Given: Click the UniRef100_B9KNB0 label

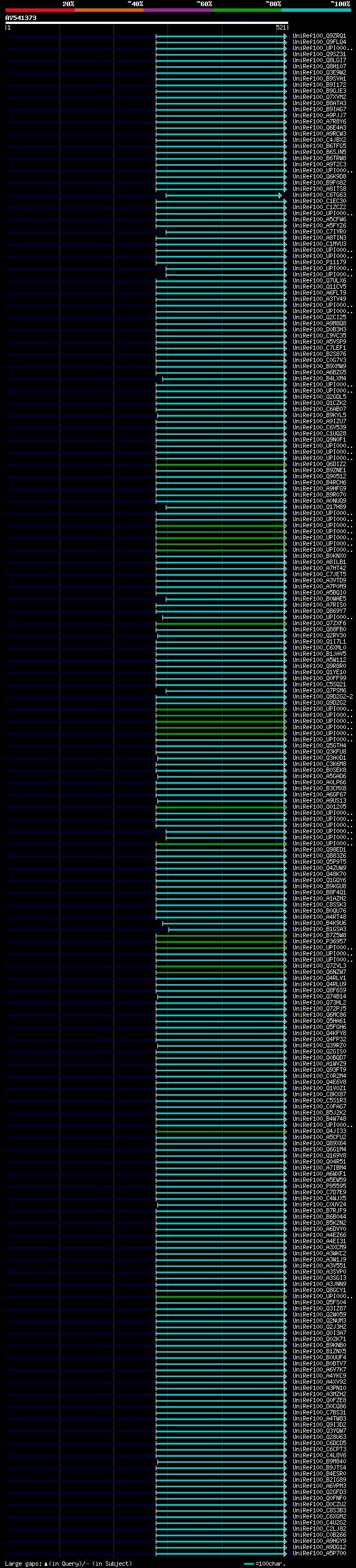Looking at the screenshot, I should click(319, 1344).
